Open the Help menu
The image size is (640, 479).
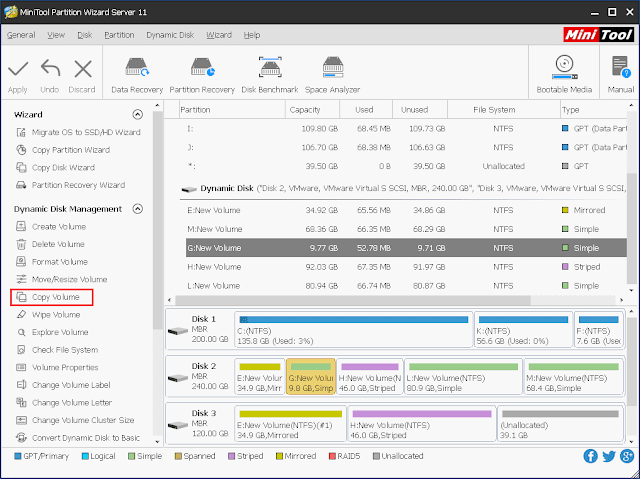(x=252, y=35)
